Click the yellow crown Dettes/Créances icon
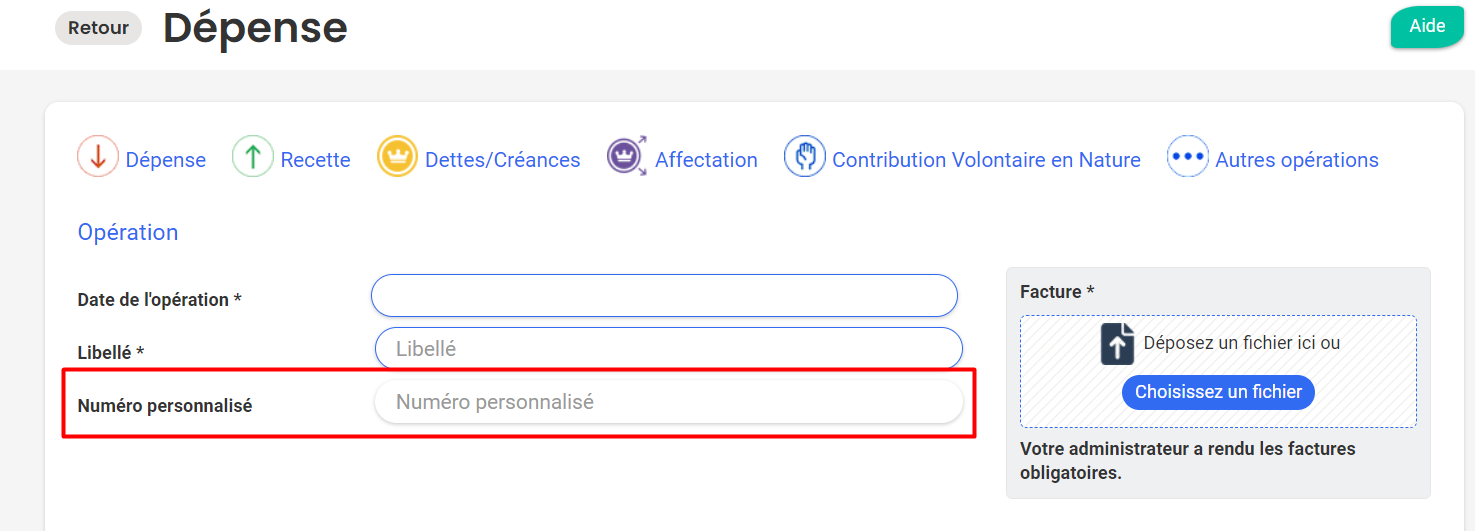This screenshot has height=531, width=1475. tap(397, 158)
